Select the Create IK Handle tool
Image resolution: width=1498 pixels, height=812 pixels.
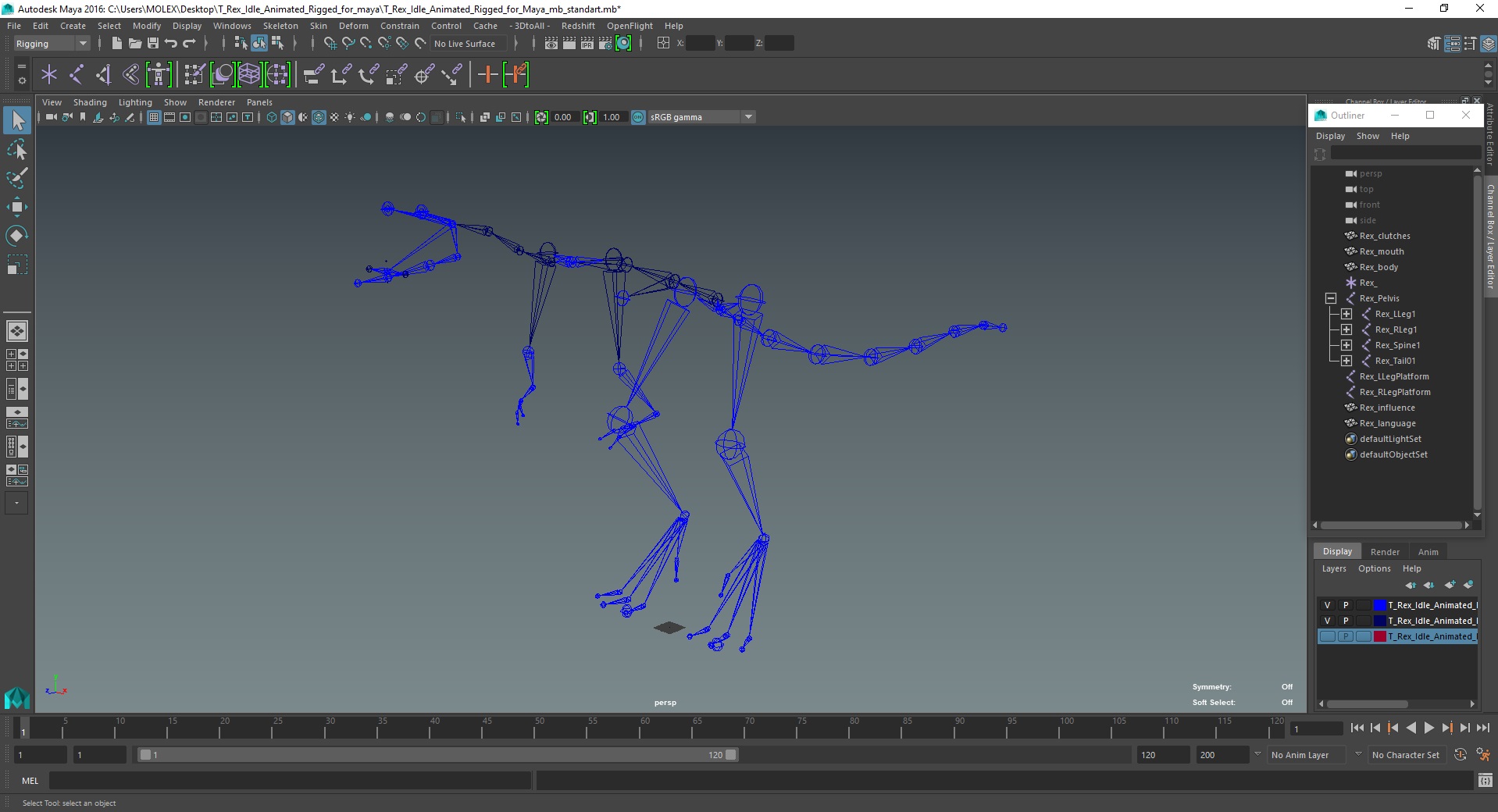pyautogui.click(x=103, y=75)
